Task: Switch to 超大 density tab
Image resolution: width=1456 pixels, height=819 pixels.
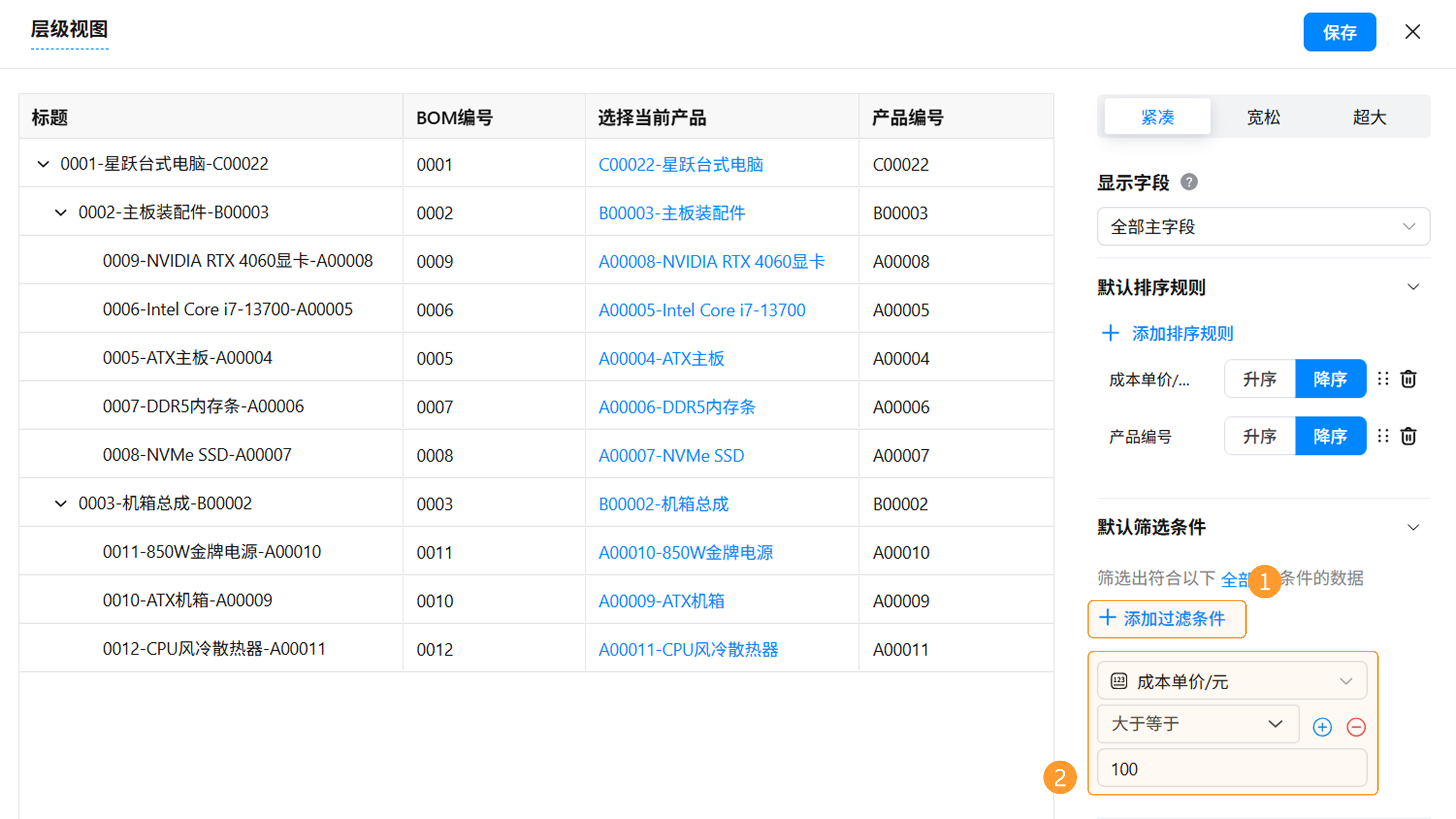Action: (1369, 117)
